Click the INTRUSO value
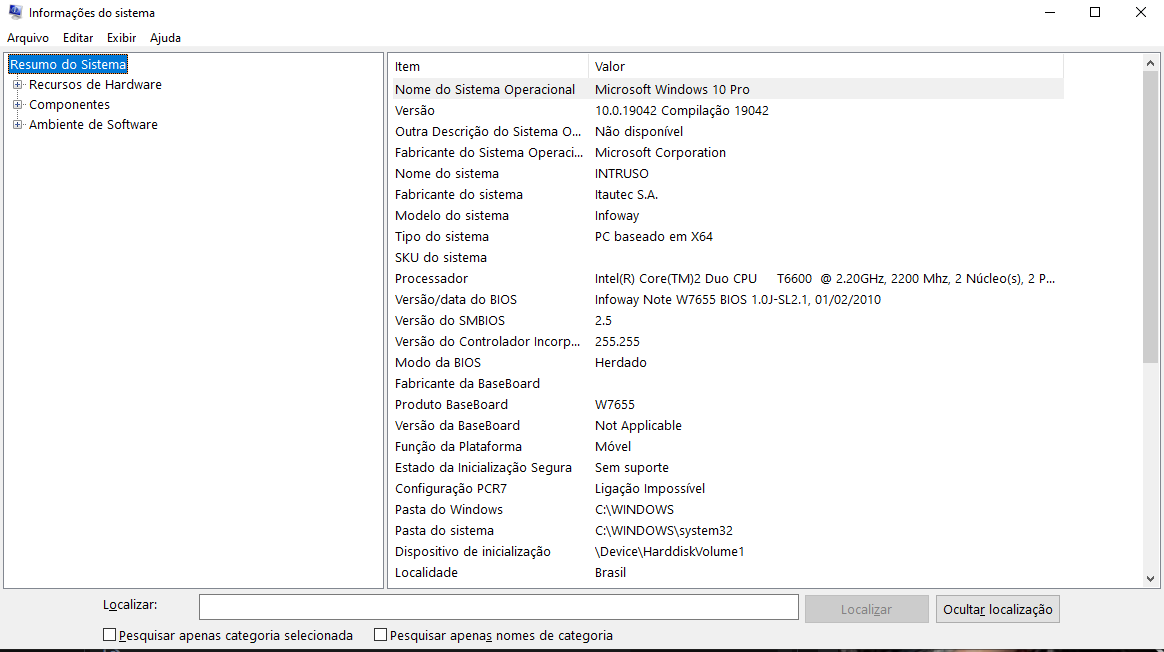 click(x=621, y=173)
